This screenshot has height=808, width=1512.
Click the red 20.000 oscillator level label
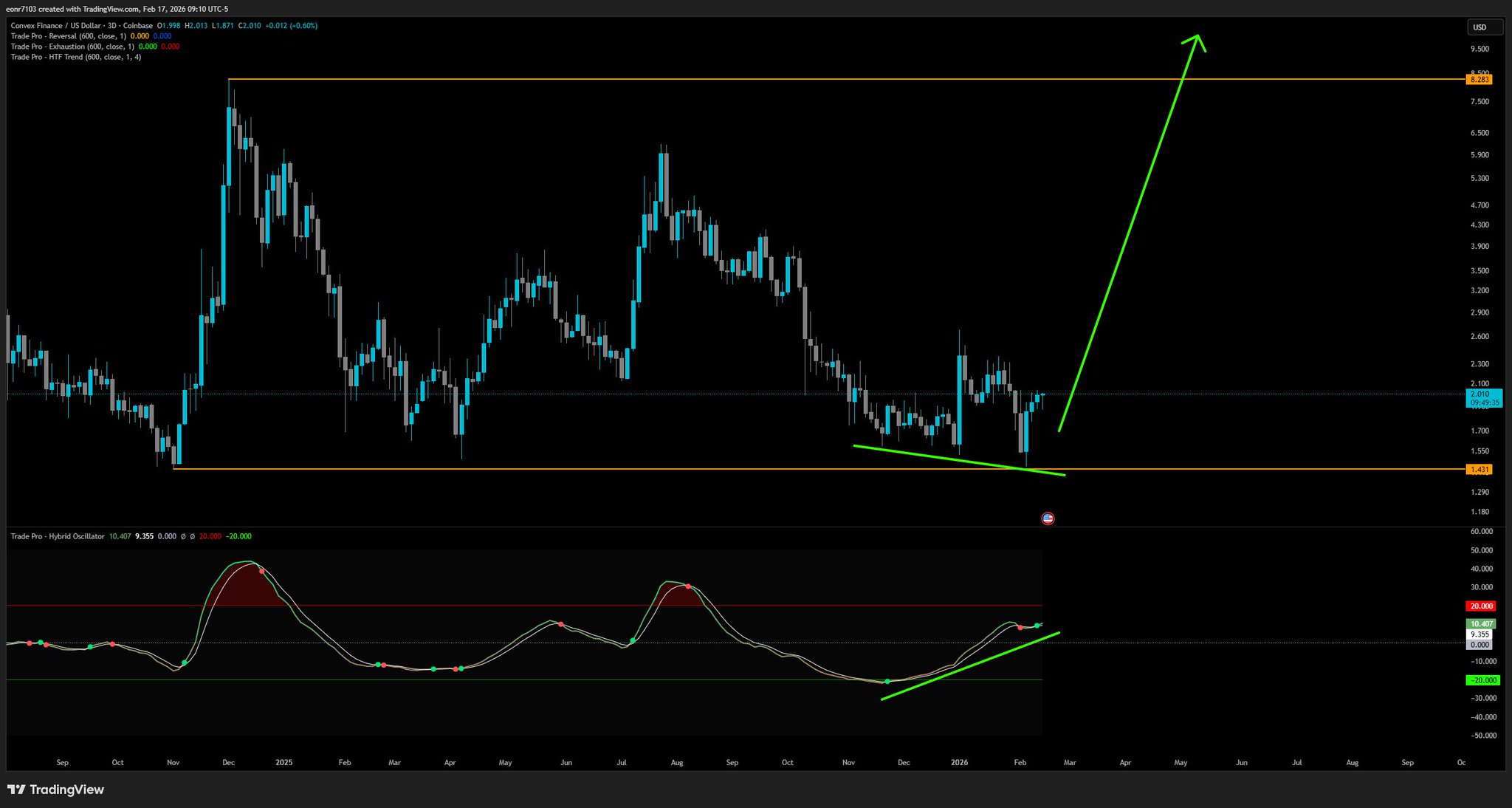point(1481,606)
